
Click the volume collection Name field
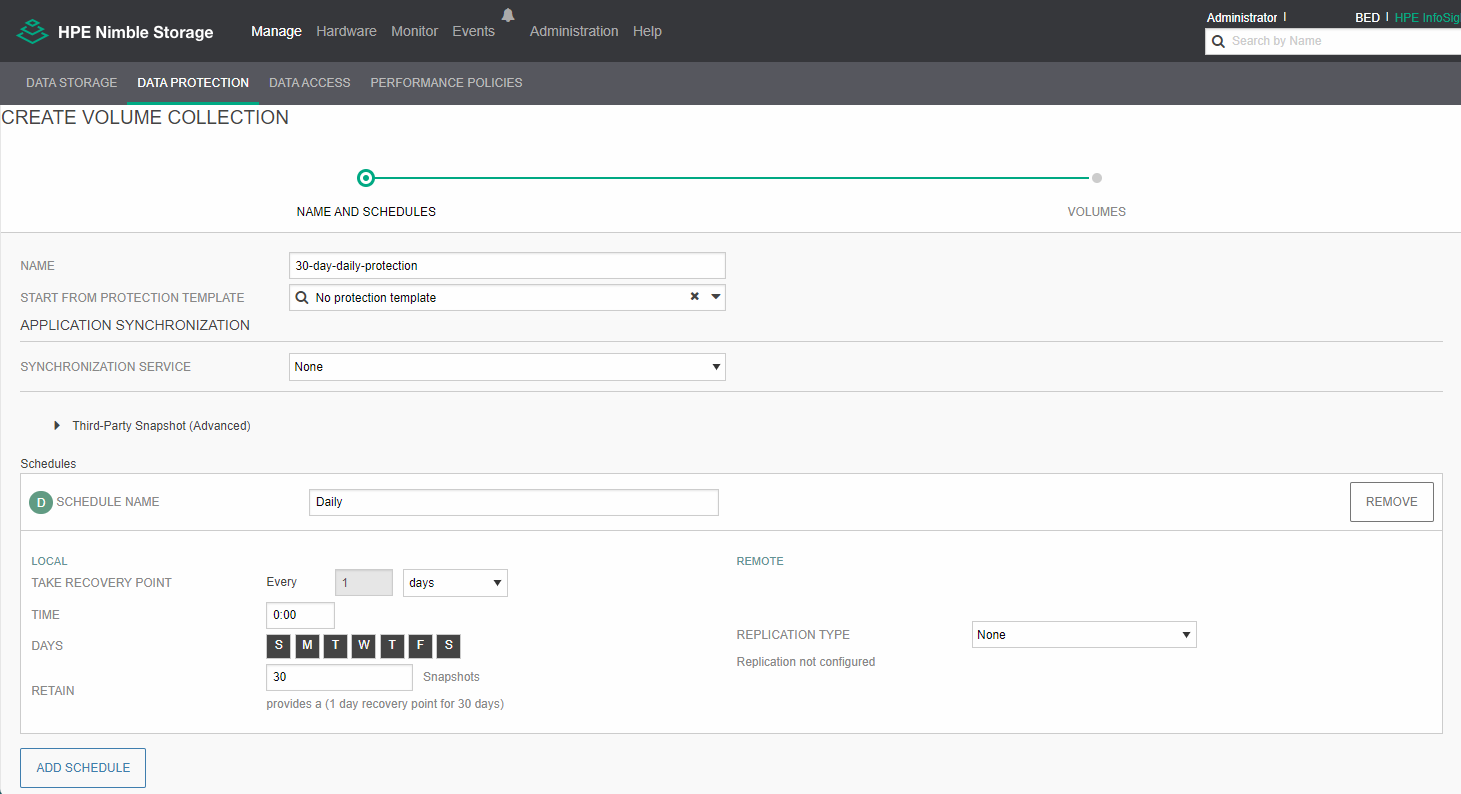pyautogui.click(x=507, y=266)
